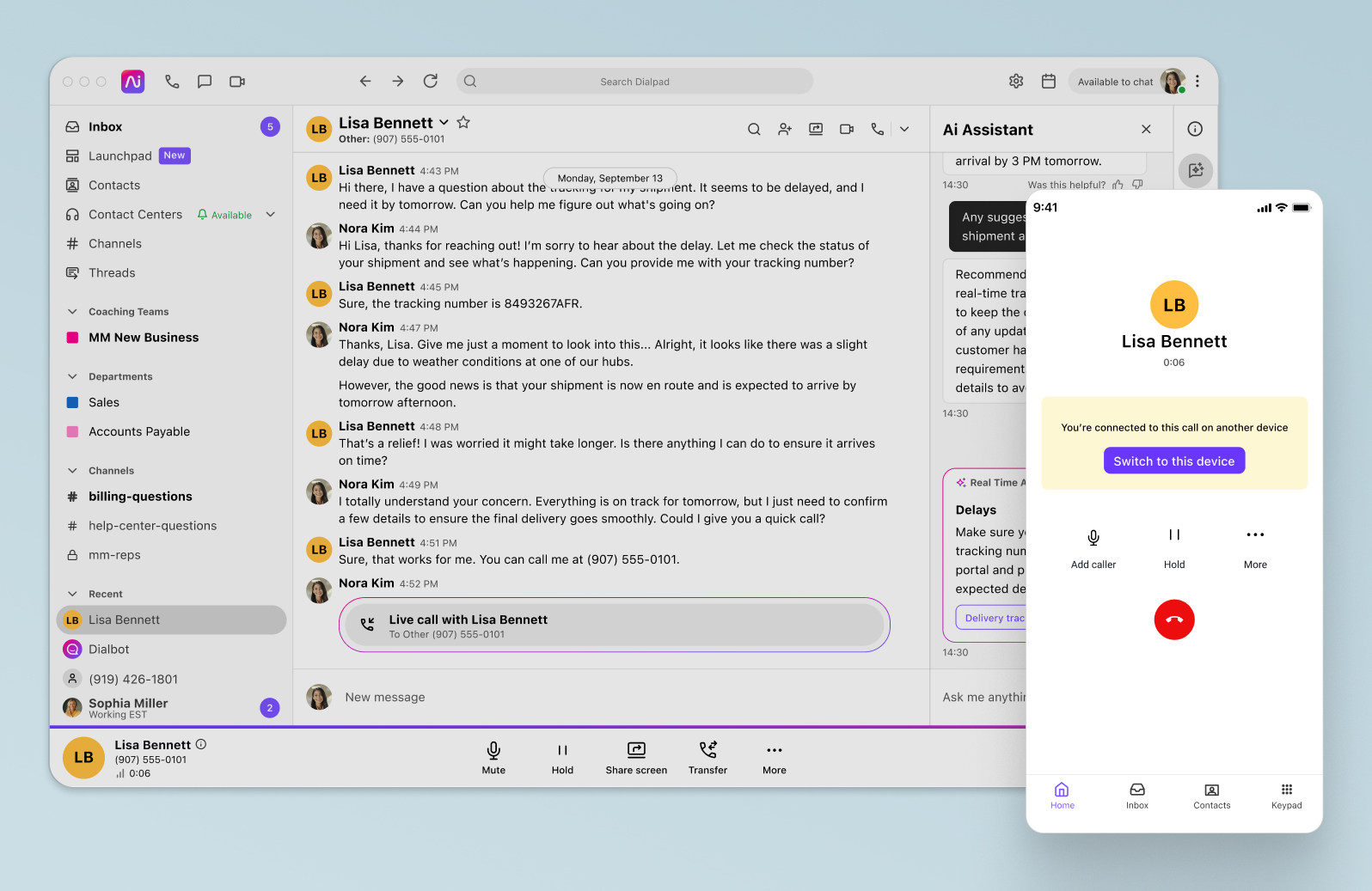1372x891 pixels.
Task: Start a video meeting from top bar camera icon
Action: click(x=237, y=82)
